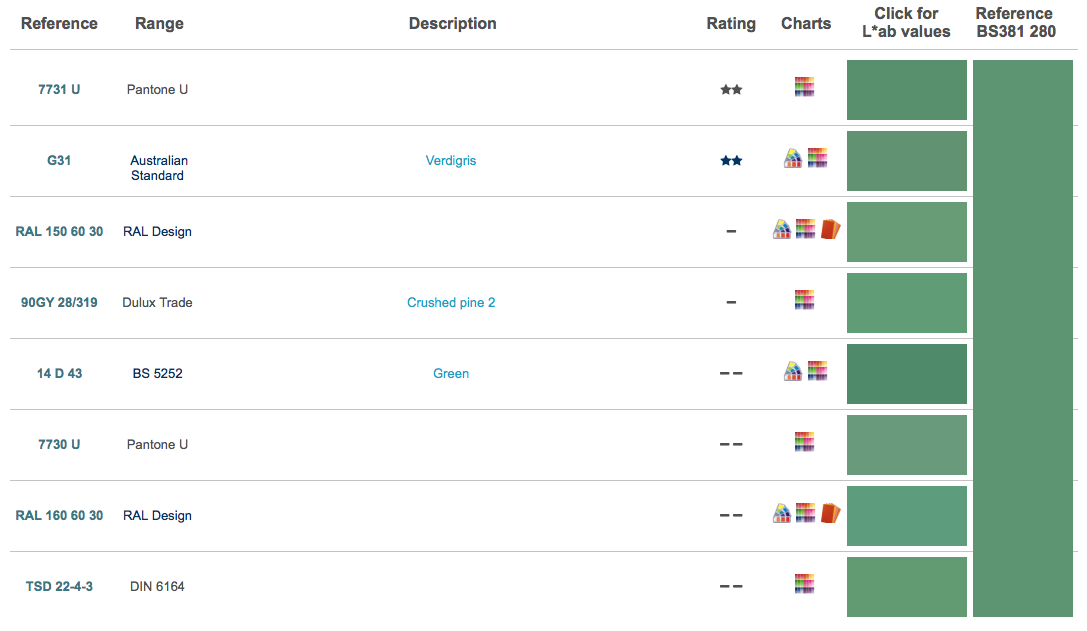The height and width of the screenshot is (631, 1087).
Task: Click the Rating column header
Action: coord(731,24)
